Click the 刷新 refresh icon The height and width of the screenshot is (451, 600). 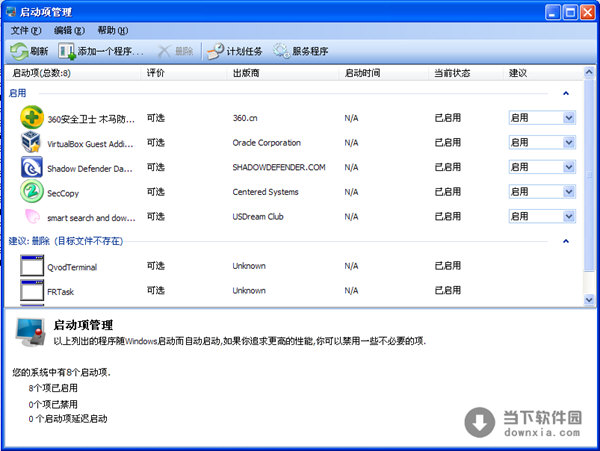coord(18,51)
